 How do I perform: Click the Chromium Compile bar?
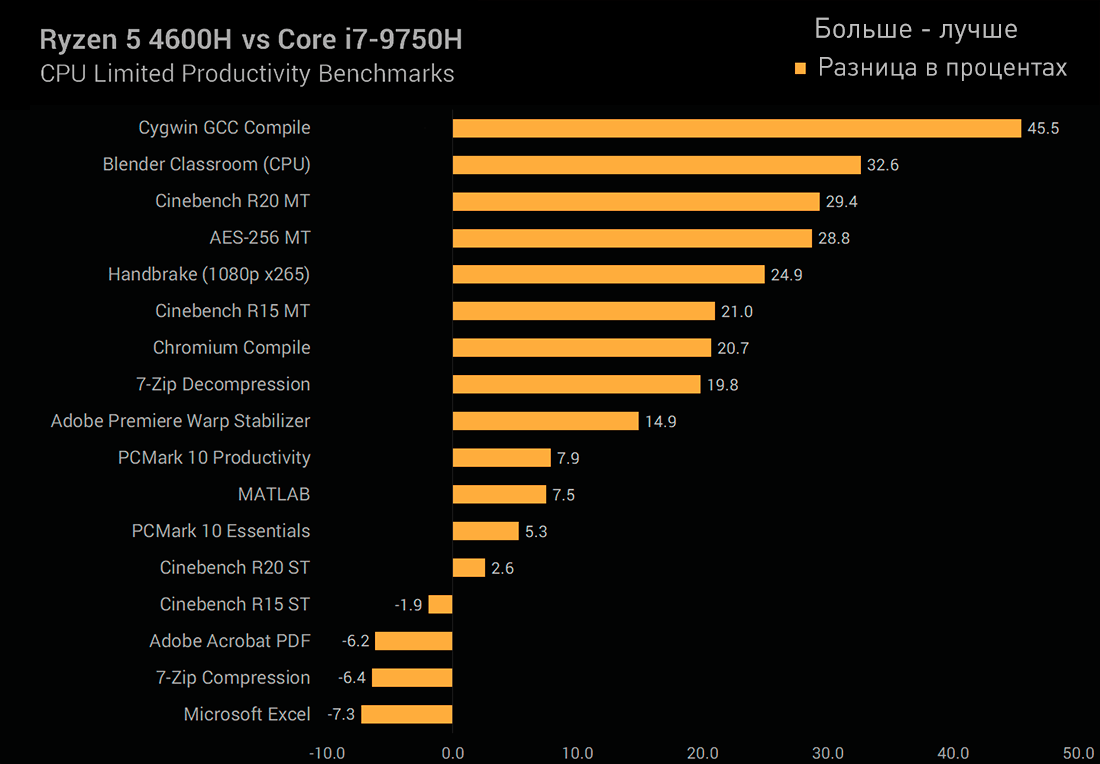(582, 347)
